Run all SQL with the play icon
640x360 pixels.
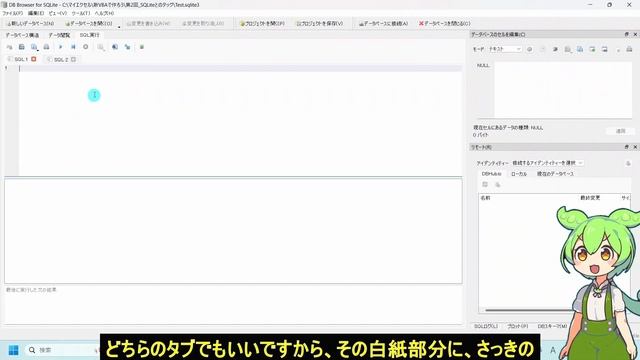(x=60, y=47)
